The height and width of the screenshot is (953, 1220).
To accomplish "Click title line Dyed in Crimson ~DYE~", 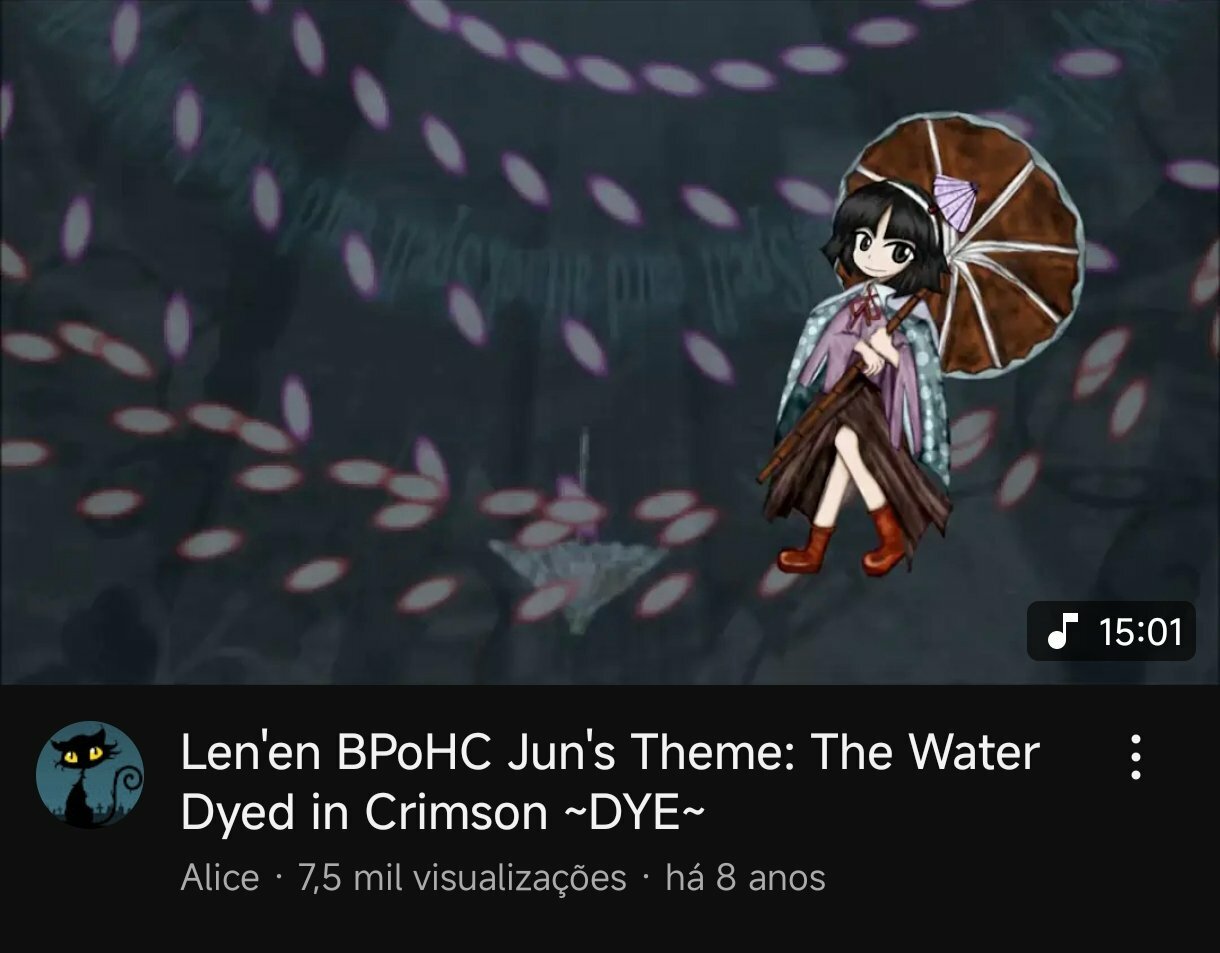I will point(443,813).
